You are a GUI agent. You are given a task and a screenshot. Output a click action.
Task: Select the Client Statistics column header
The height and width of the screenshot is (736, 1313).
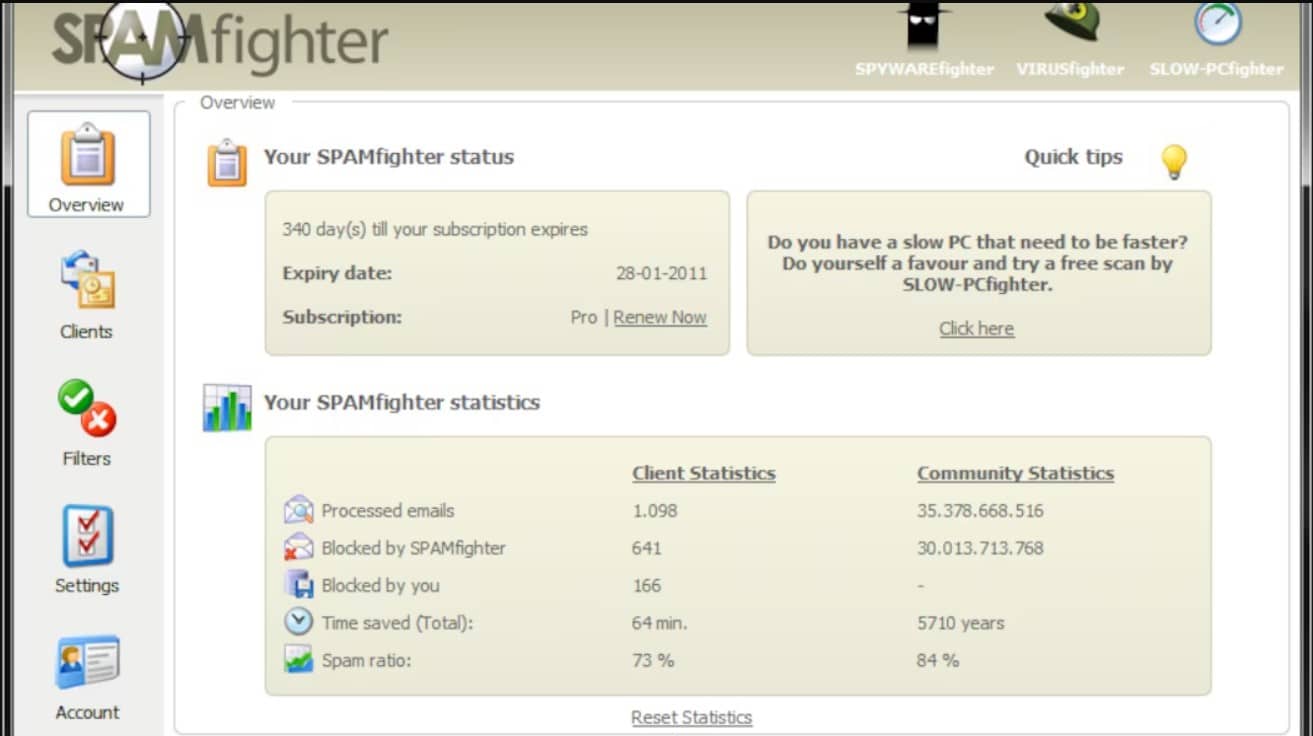[704, 473]
